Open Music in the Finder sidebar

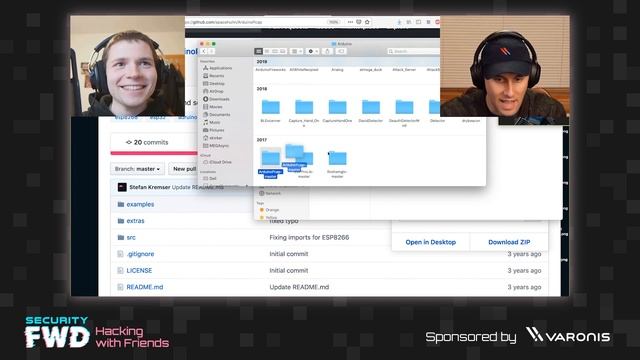pos(212,122)
